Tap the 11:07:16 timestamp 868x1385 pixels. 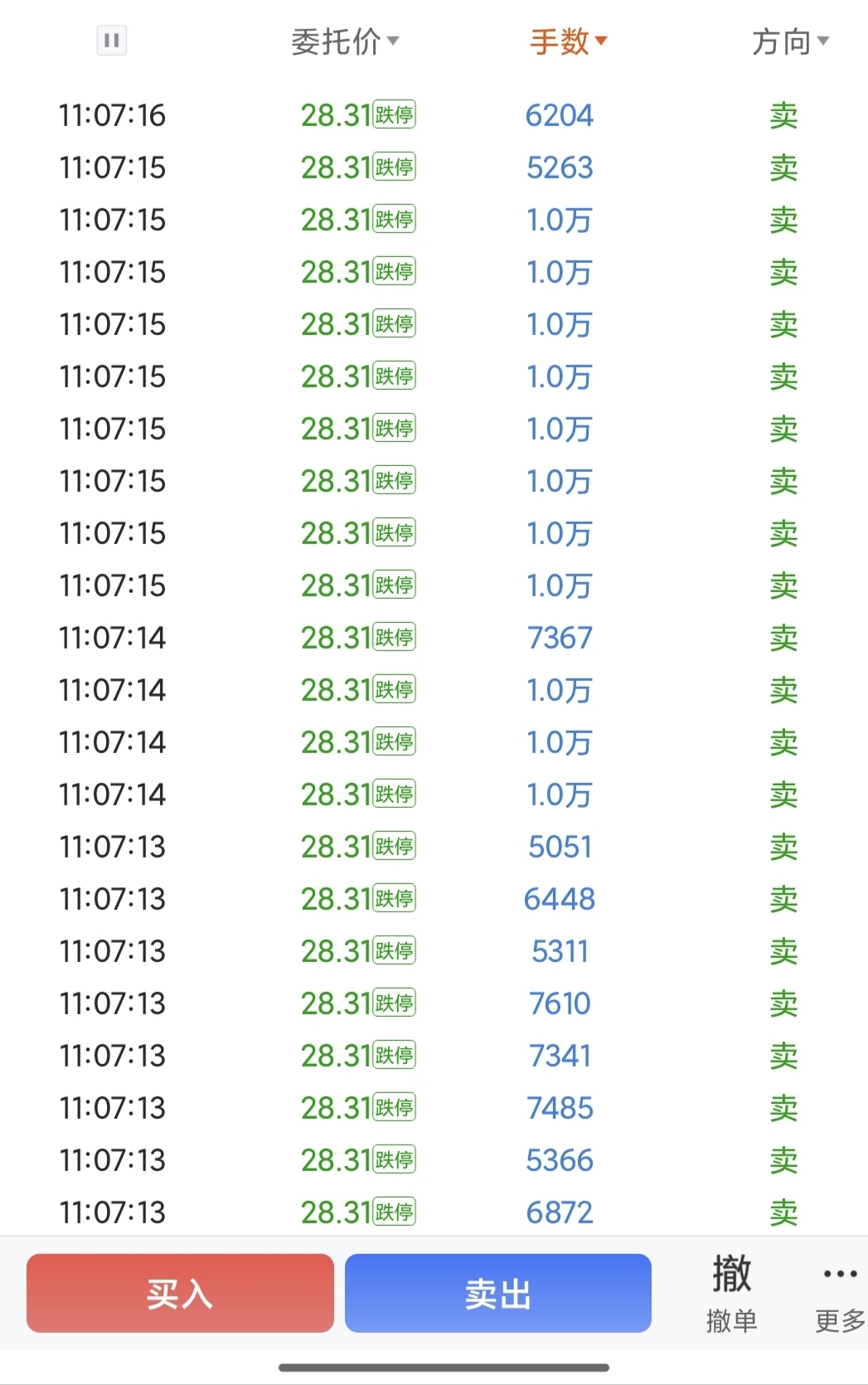pos(112,115)
